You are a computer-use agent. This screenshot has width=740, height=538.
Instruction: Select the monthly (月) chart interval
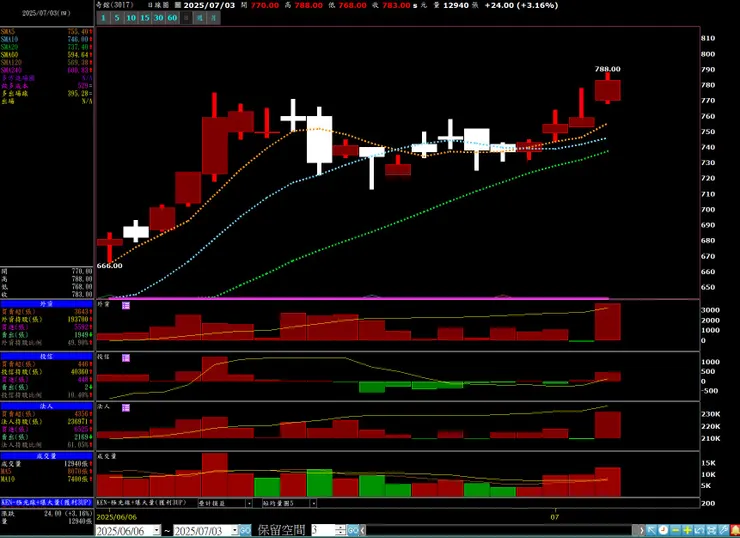(214, 18)
